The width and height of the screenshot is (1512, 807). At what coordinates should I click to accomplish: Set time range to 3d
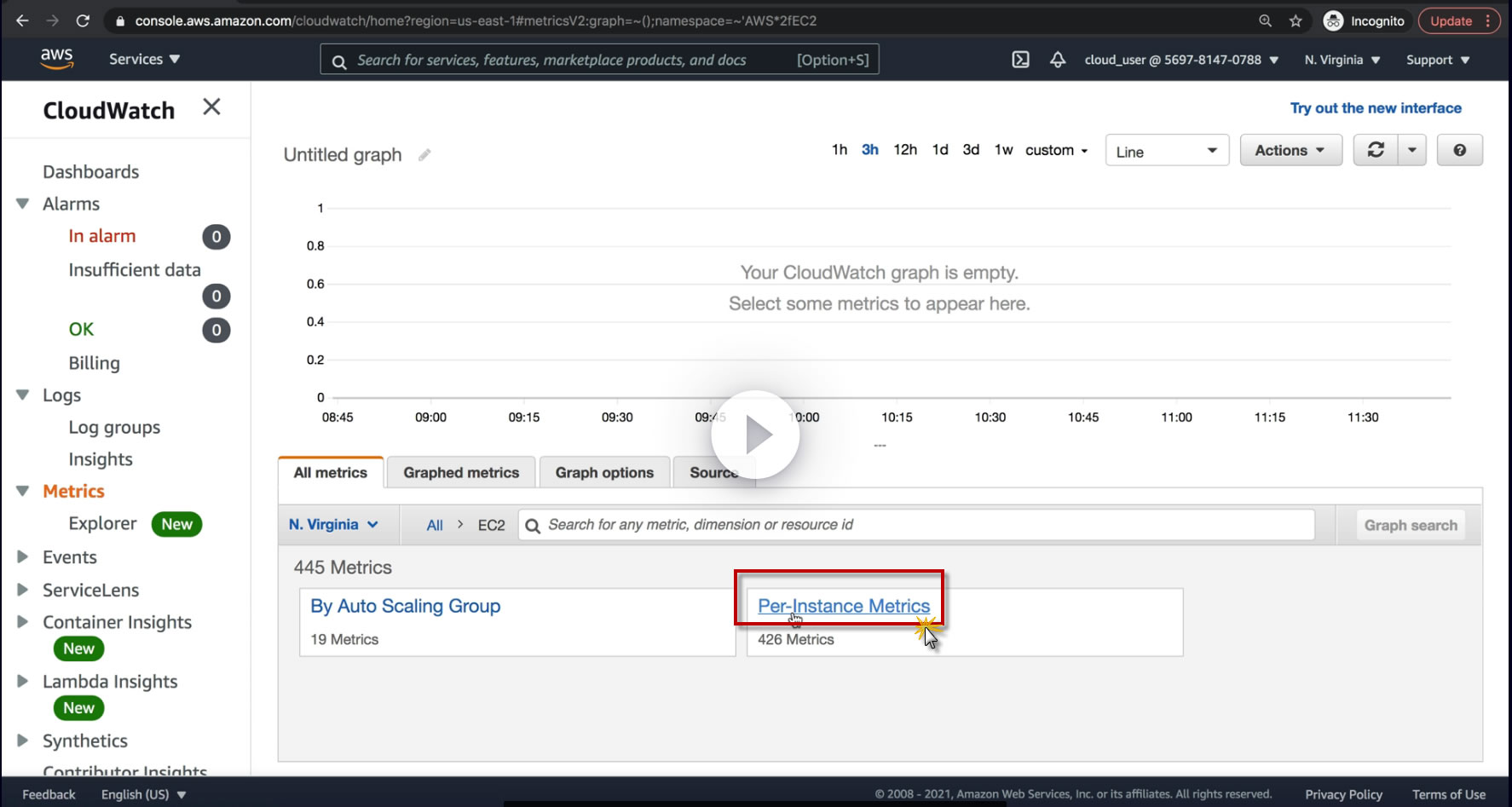(x=971, y=150)
